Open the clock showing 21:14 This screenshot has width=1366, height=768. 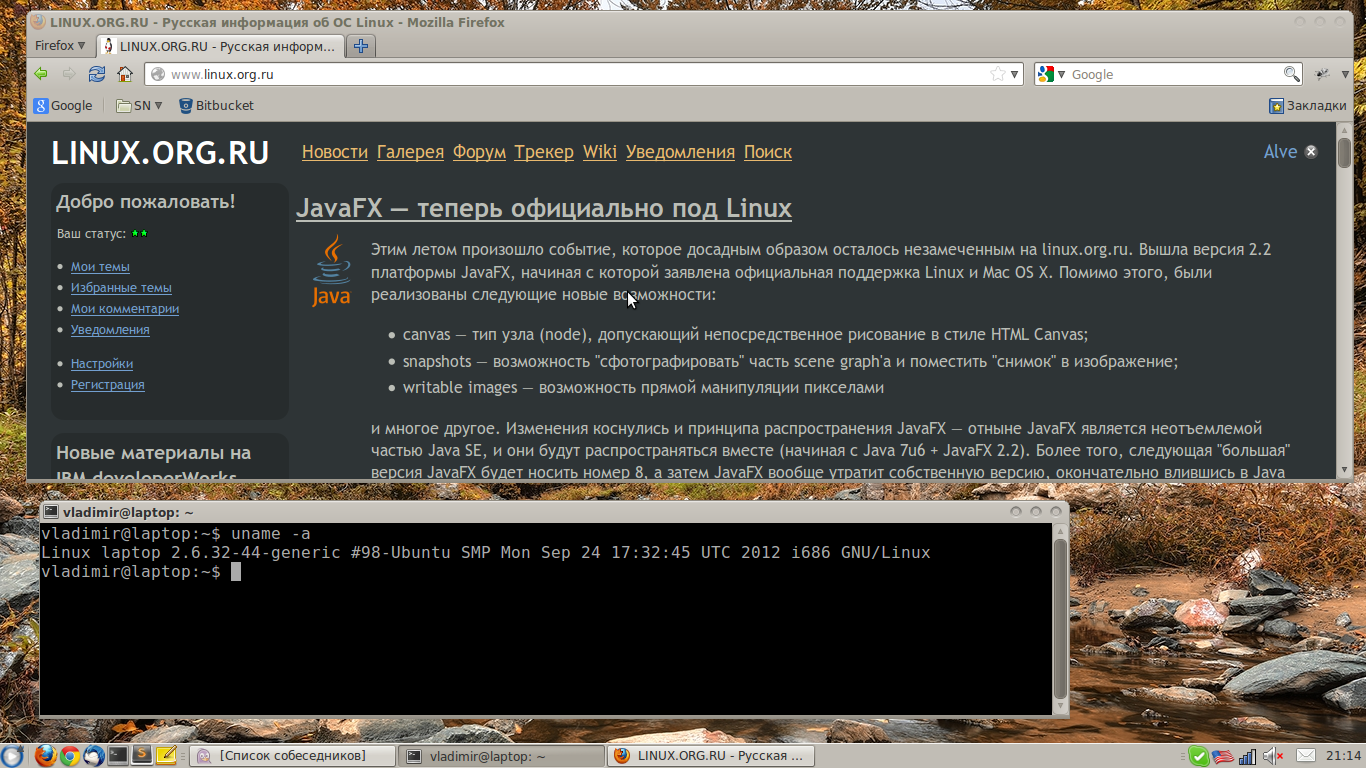pos(1344,756)
